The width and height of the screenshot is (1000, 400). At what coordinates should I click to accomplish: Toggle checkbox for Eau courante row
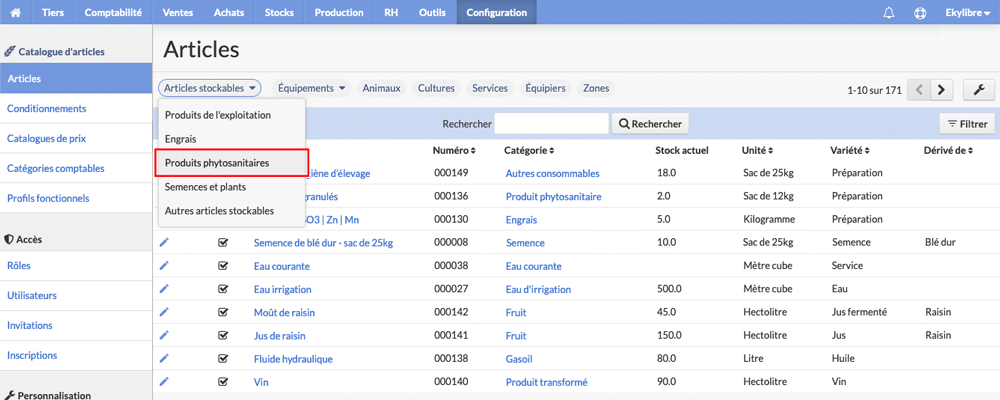(x=223, y=265)
